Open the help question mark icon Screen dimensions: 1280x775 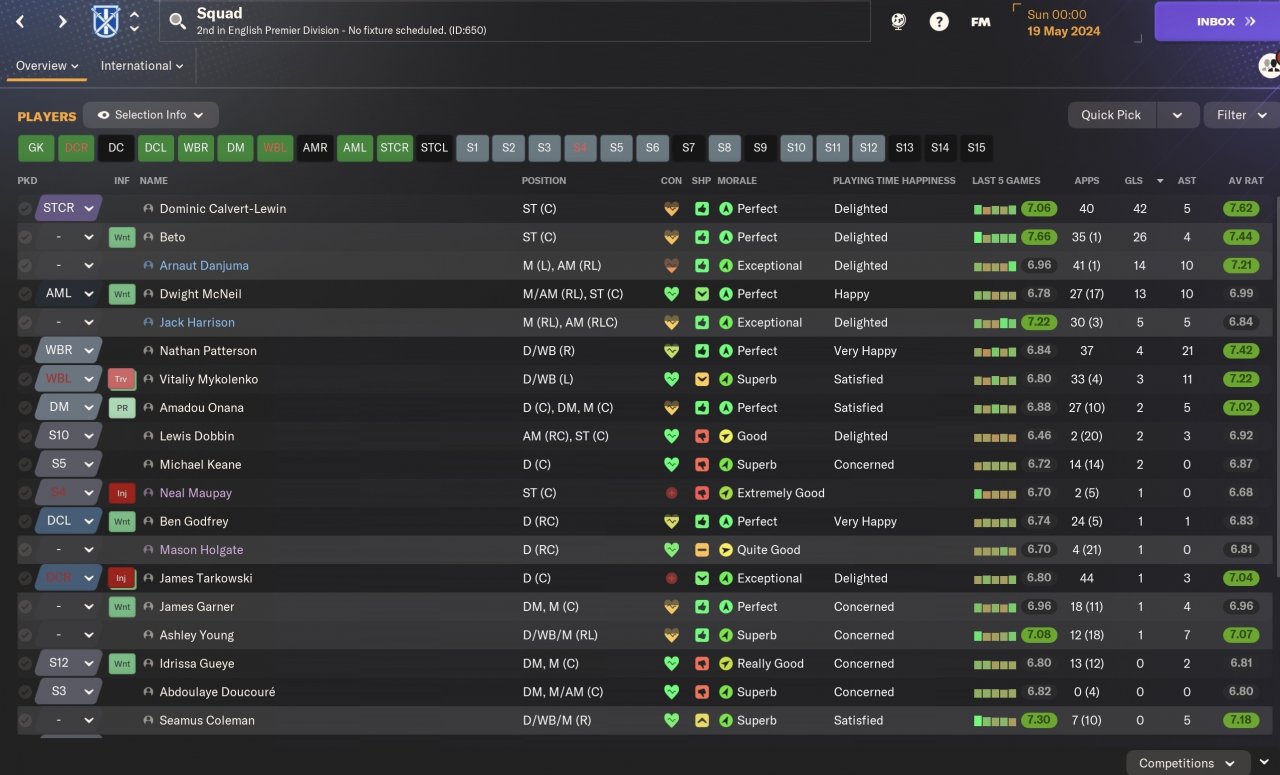tap(939, 21)
